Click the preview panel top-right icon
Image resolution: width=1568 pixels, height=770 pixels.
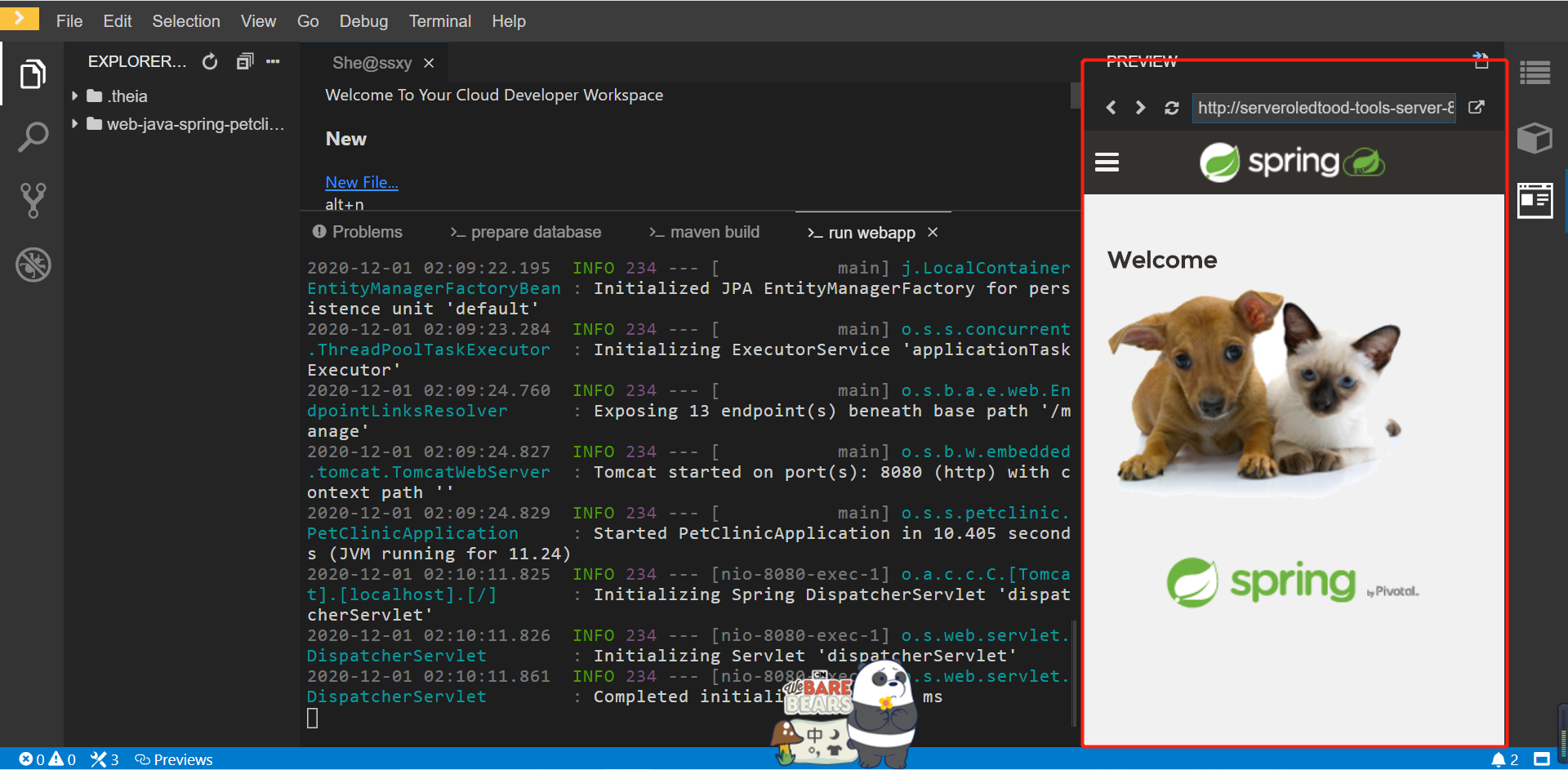(x=1481, y=60)
